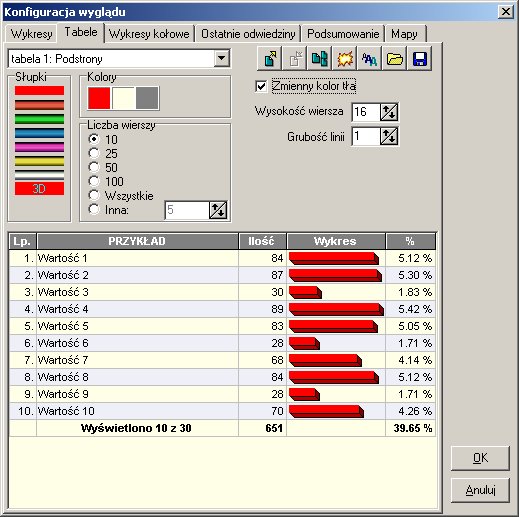Click the export settings toolbar icon
Screen dimensions: 519x517
tap(270, 59)
